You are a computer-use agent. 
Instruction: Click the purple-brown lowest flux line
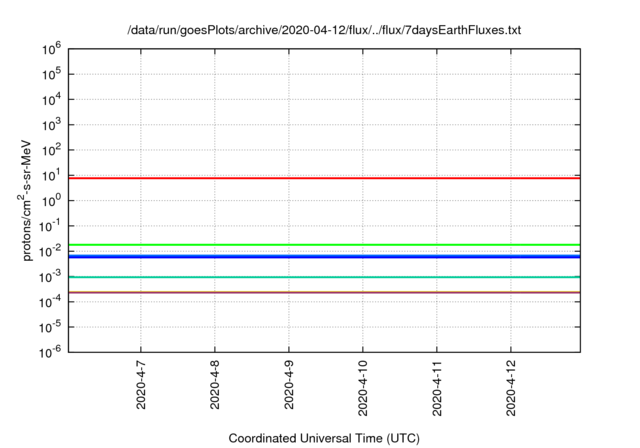(324, 292)
